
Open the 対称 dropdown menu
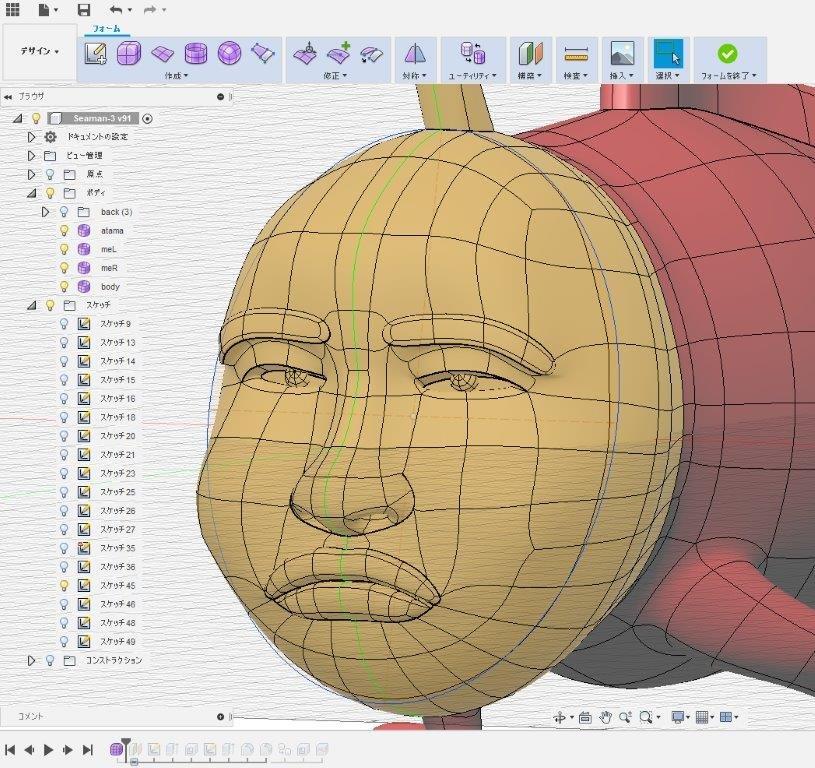414,76
